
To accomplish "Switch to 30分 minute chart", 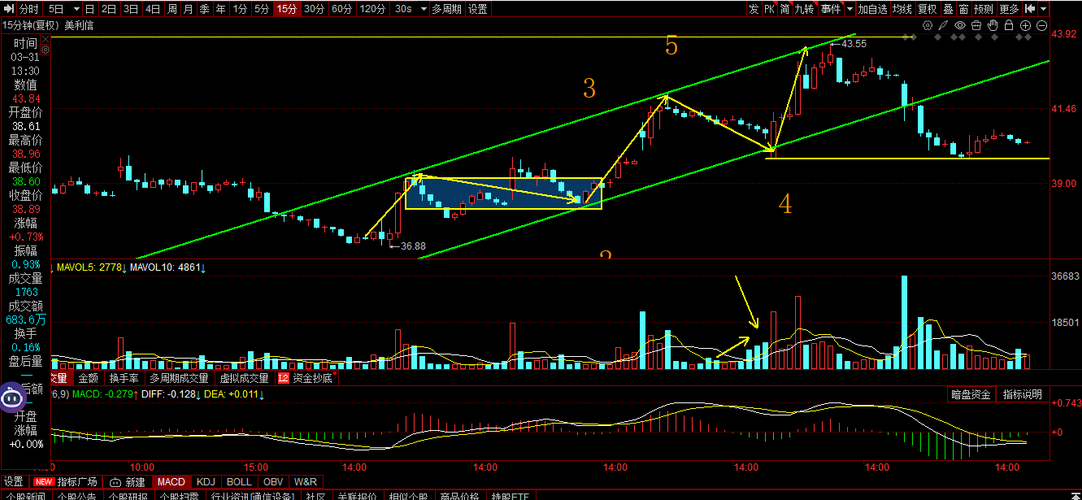I will (x=314, y=9).
